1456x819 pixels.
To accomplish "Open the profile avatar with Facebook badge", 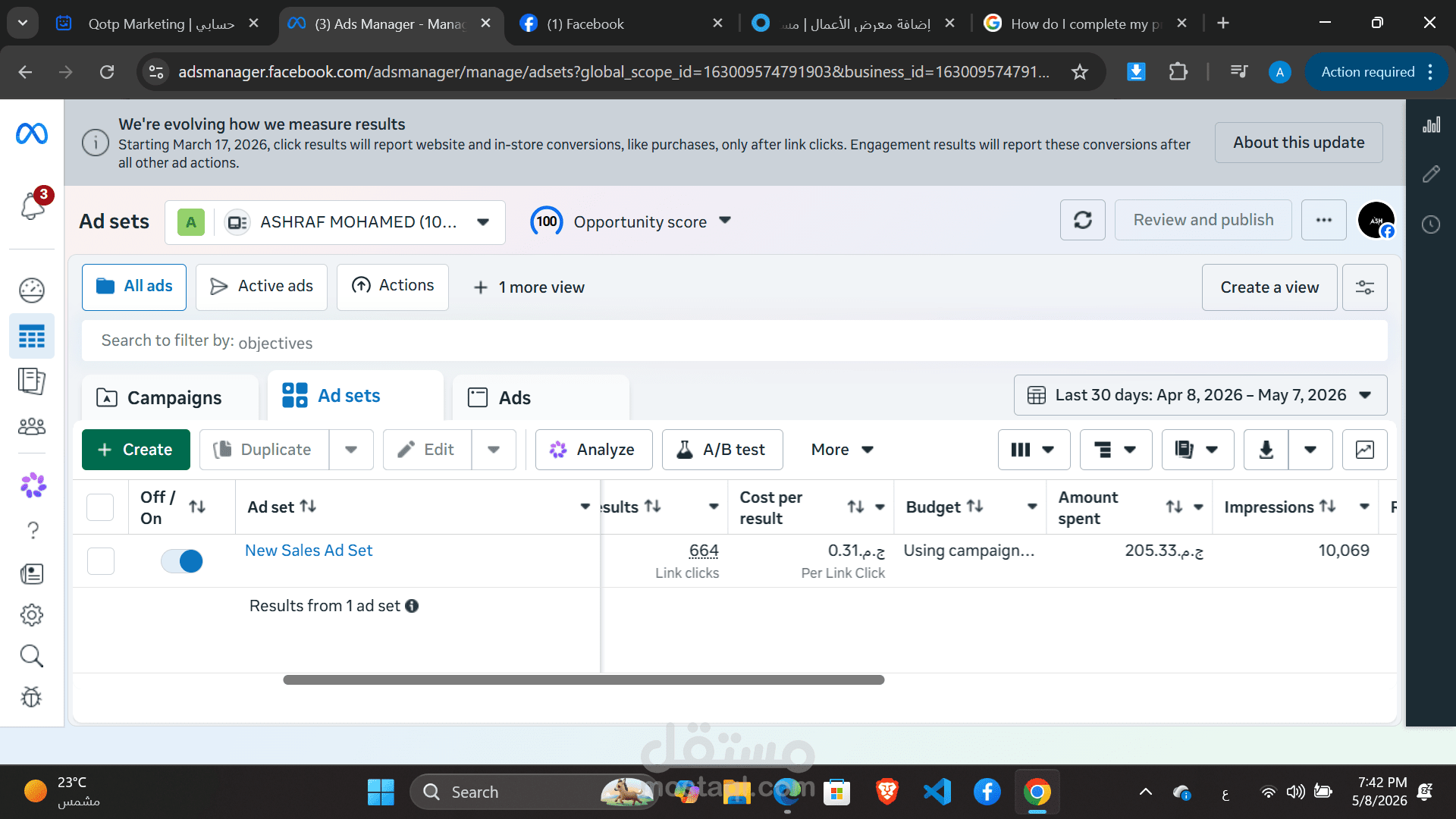I will (1376, 220).
